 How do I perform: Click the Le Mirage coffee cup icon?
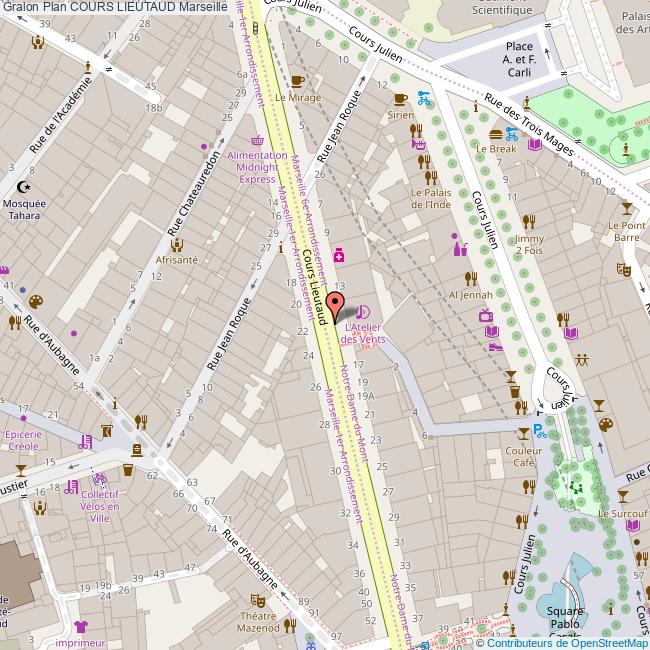coord(297,81)
